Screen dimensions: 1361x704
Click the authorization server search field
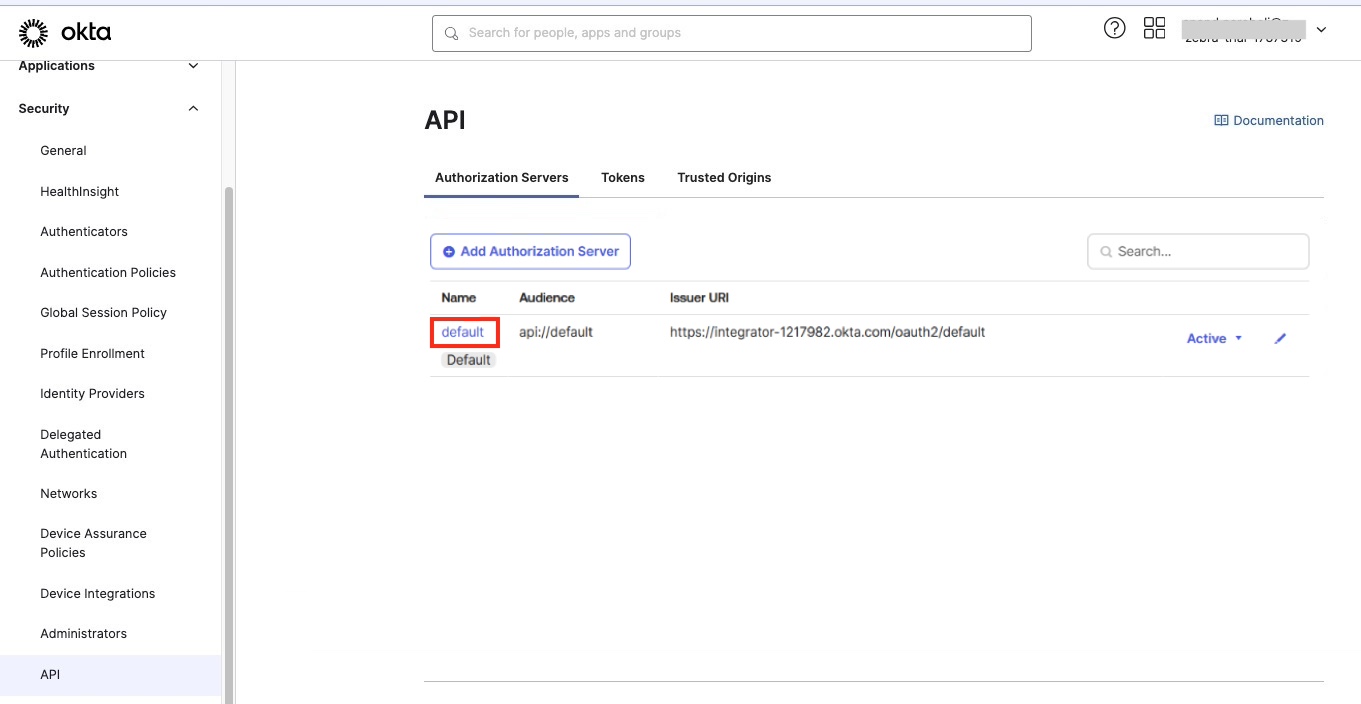1198,252
